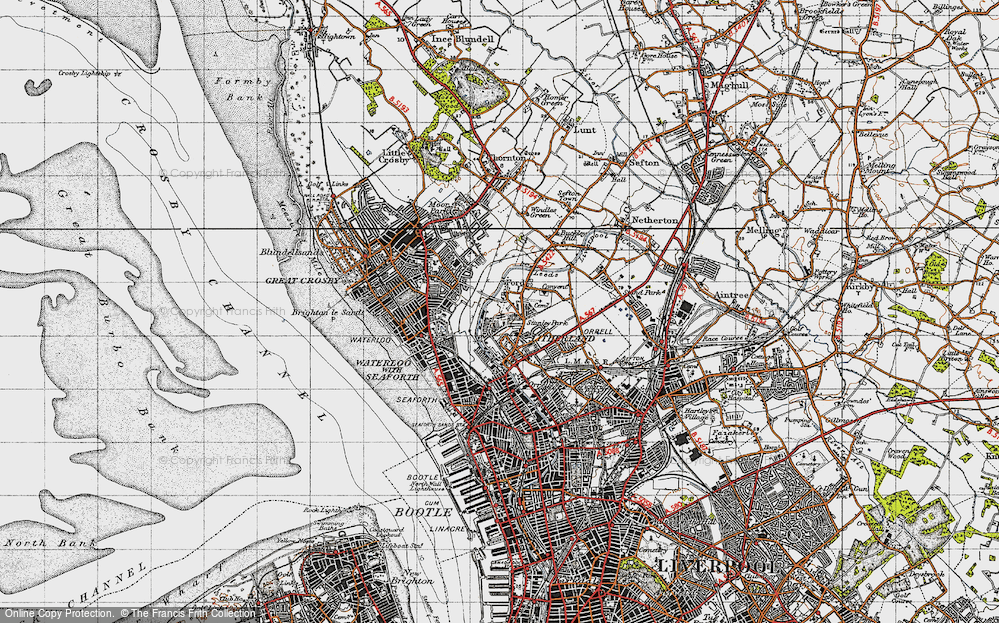Click the Netherton place label
Viewport: 999px width, 623px height.
(x=654, y=220)
